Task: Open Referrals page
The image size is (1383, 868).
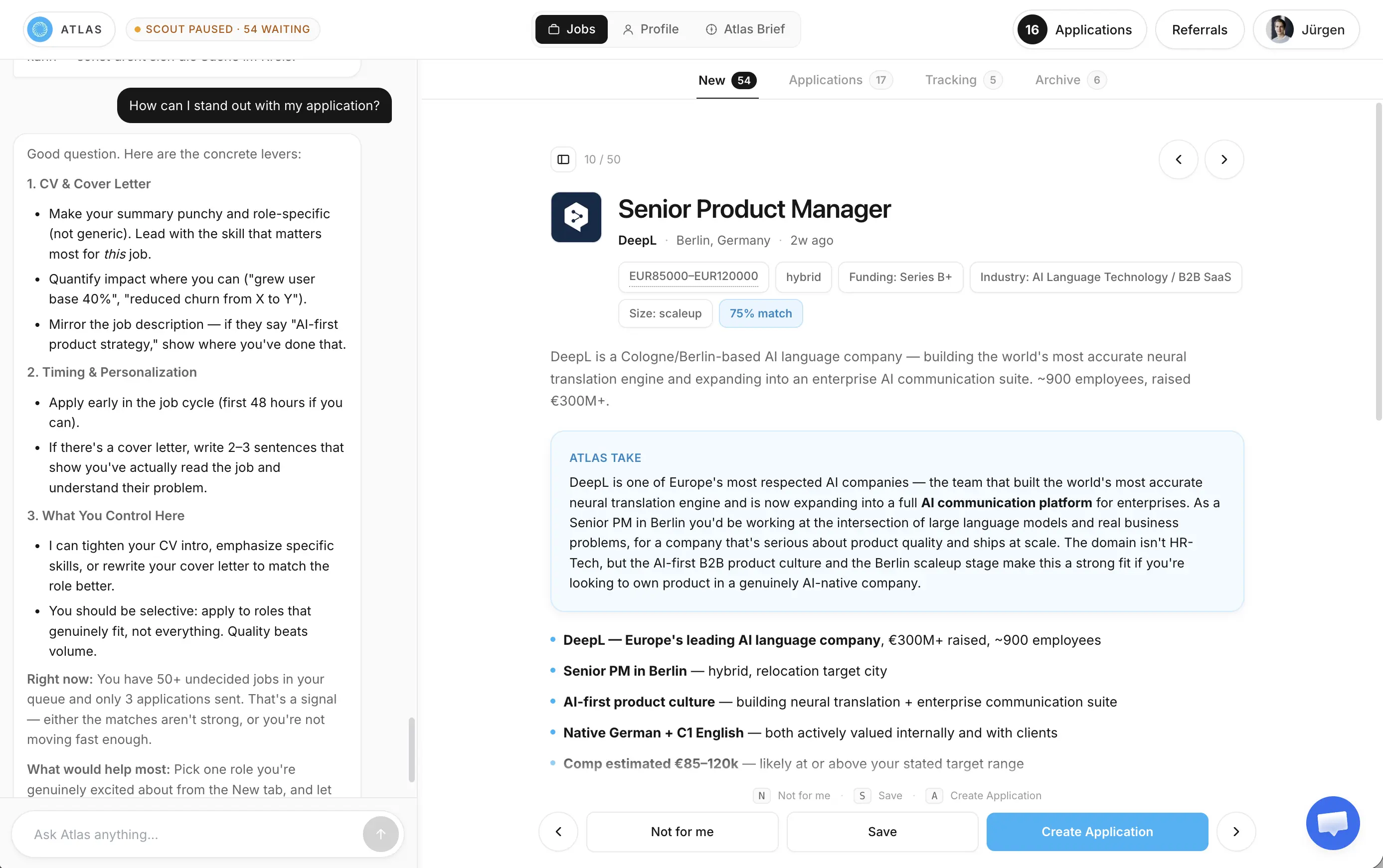Action: [1199, 29]
